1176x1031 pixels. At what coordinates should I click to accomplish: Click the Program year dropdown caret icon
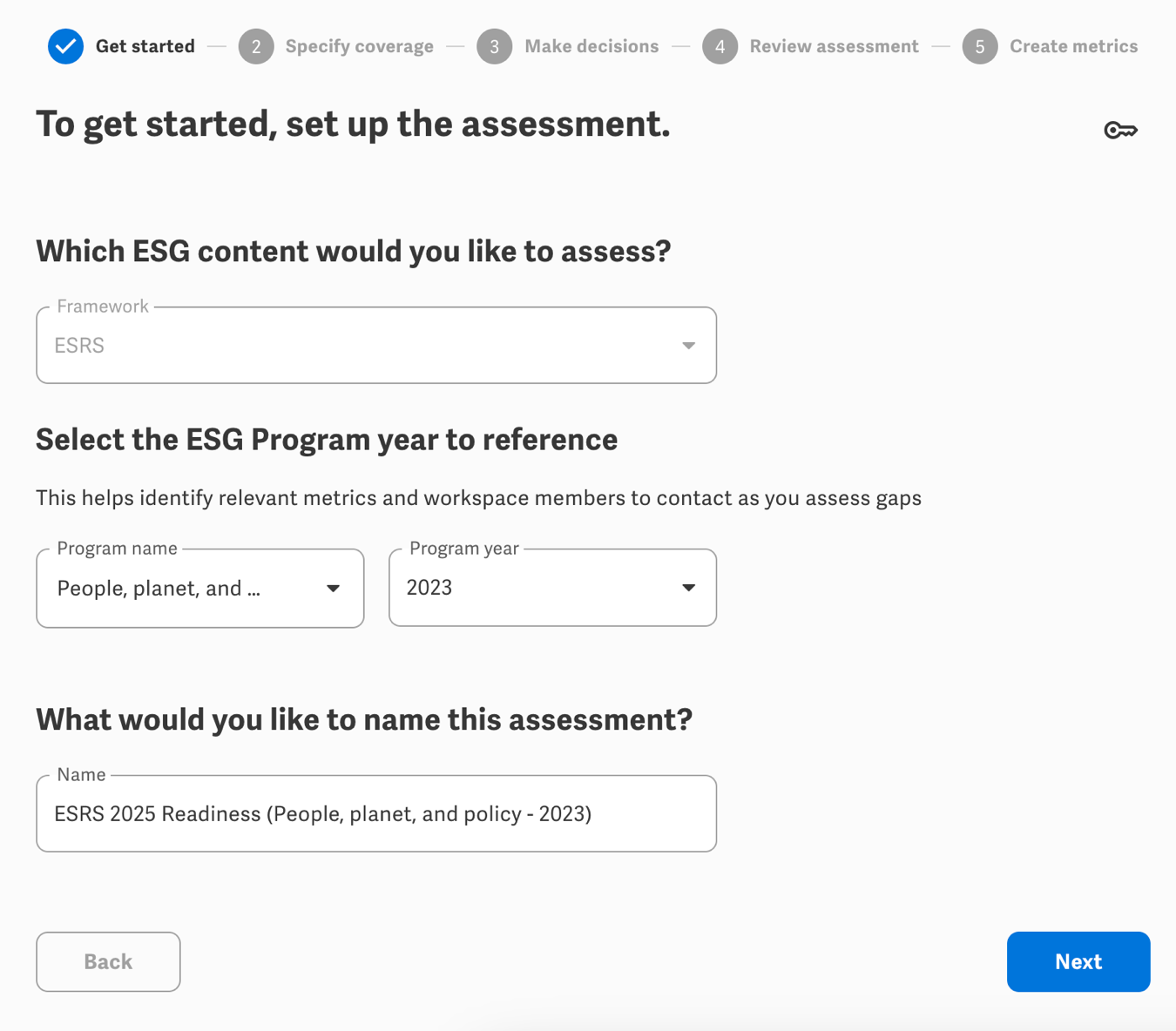(x=688, y=588)
